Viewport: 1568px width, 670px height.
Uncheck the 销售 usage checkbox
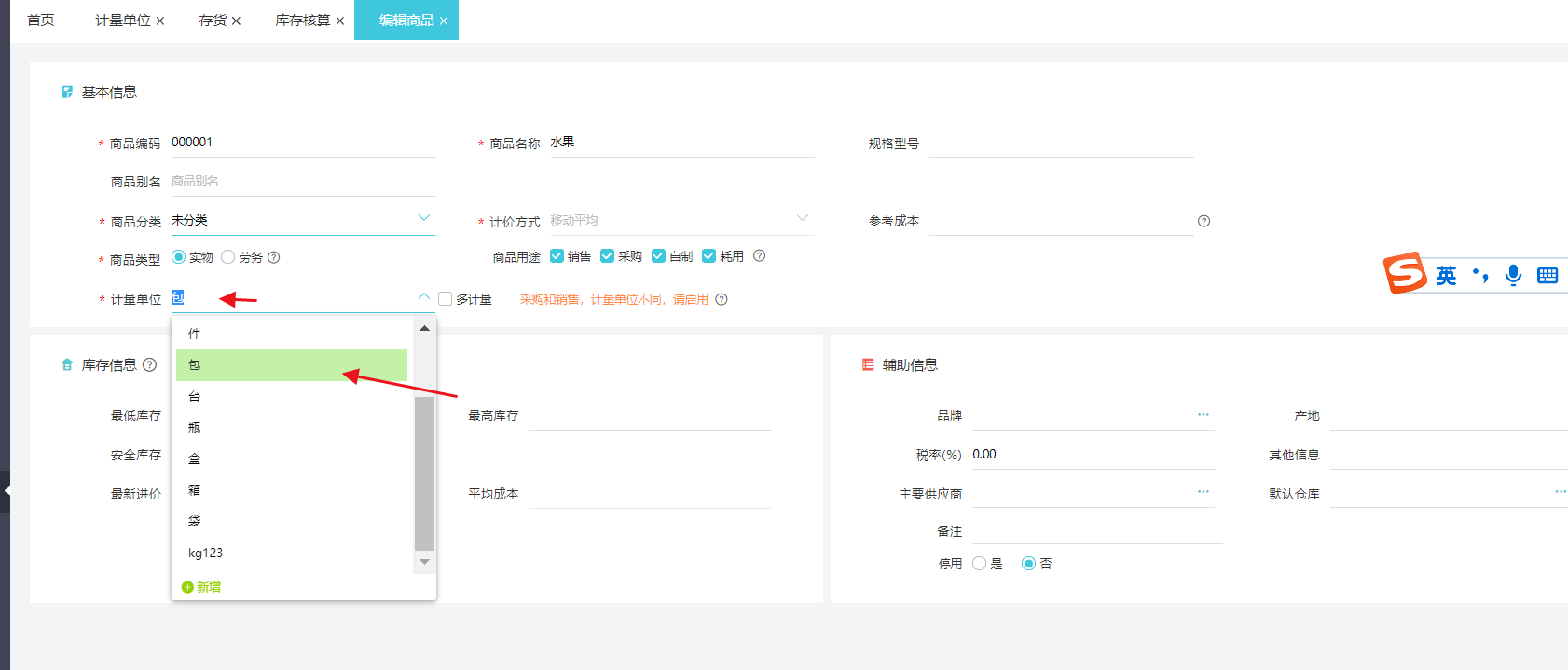click(557, 256)
